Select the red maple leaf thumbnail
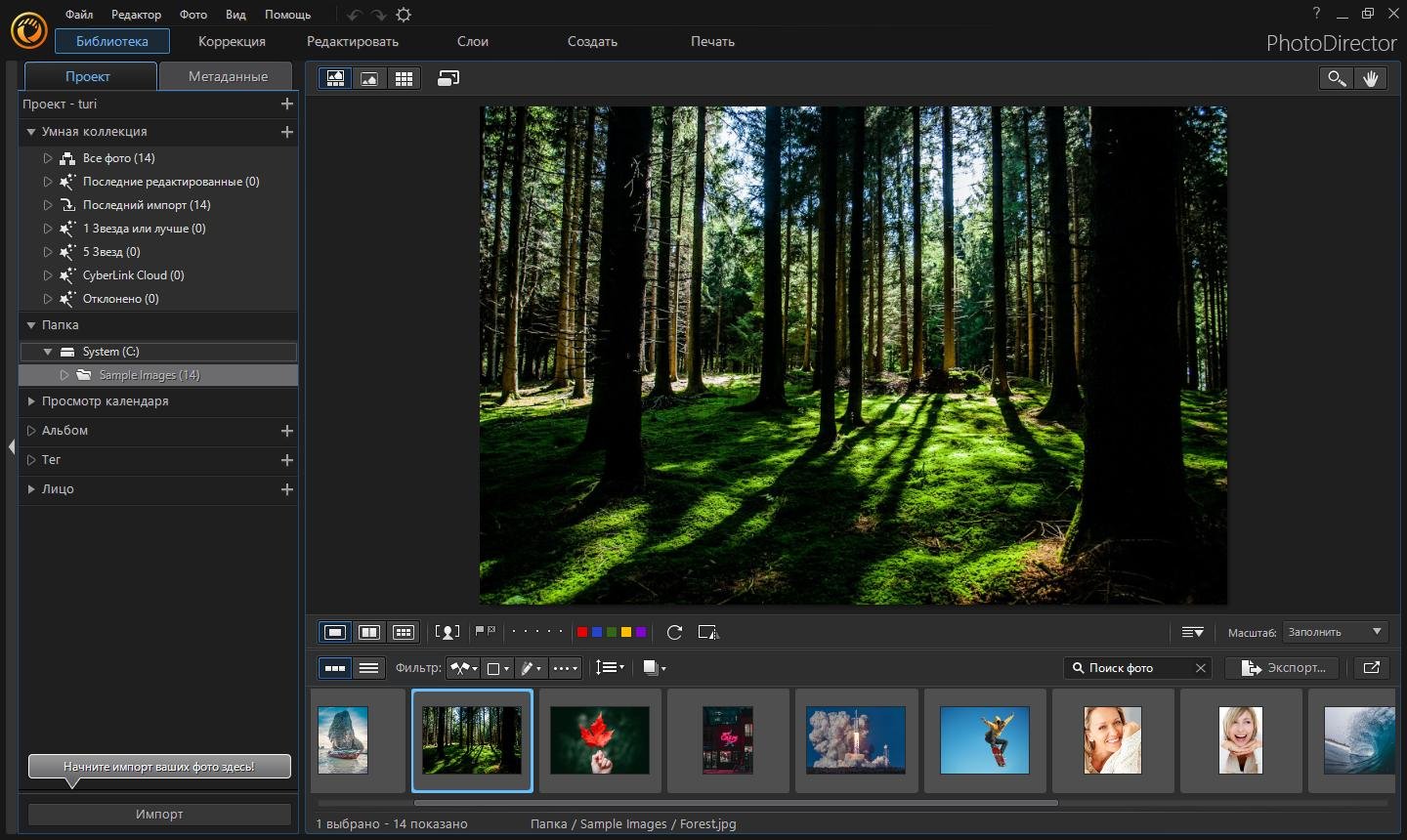This screenshot has height=840, width=1407. [600, 740]
